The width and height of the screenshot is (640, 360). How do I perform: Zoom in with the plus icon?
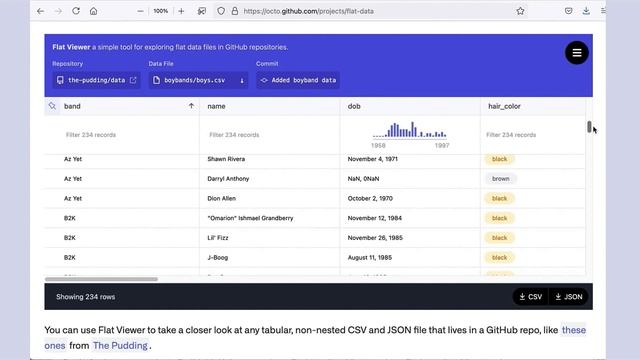click(x=181, y=11)
